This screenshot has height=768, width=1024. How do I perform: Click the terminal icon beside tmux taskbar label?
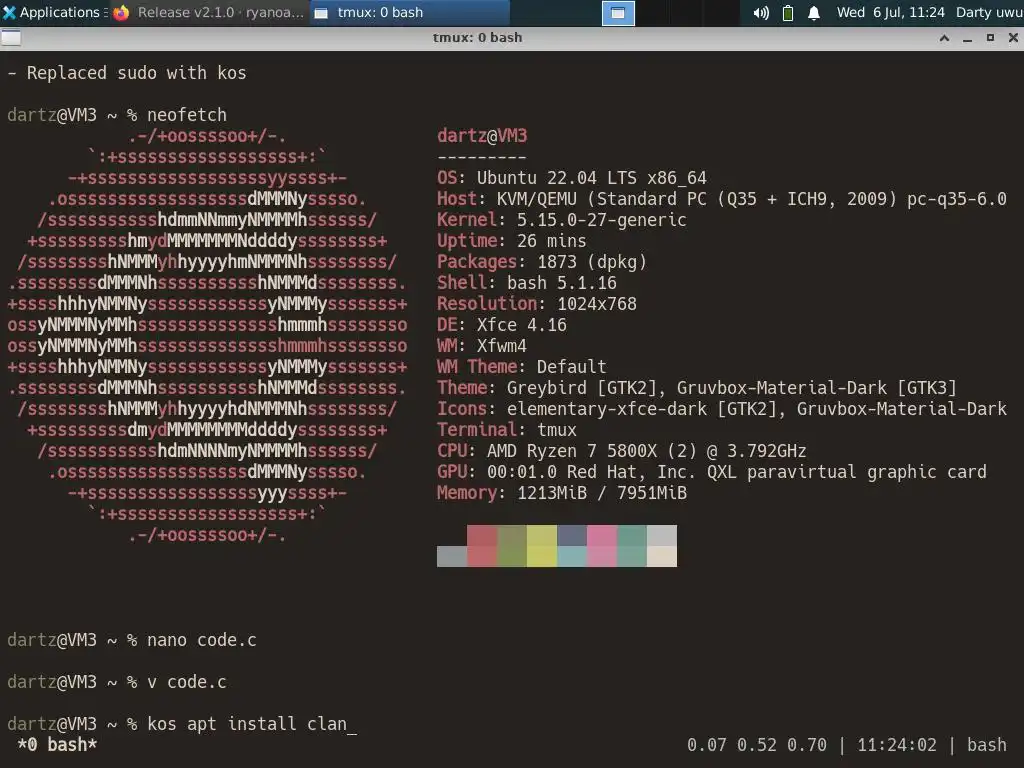(x=321, y=13)
